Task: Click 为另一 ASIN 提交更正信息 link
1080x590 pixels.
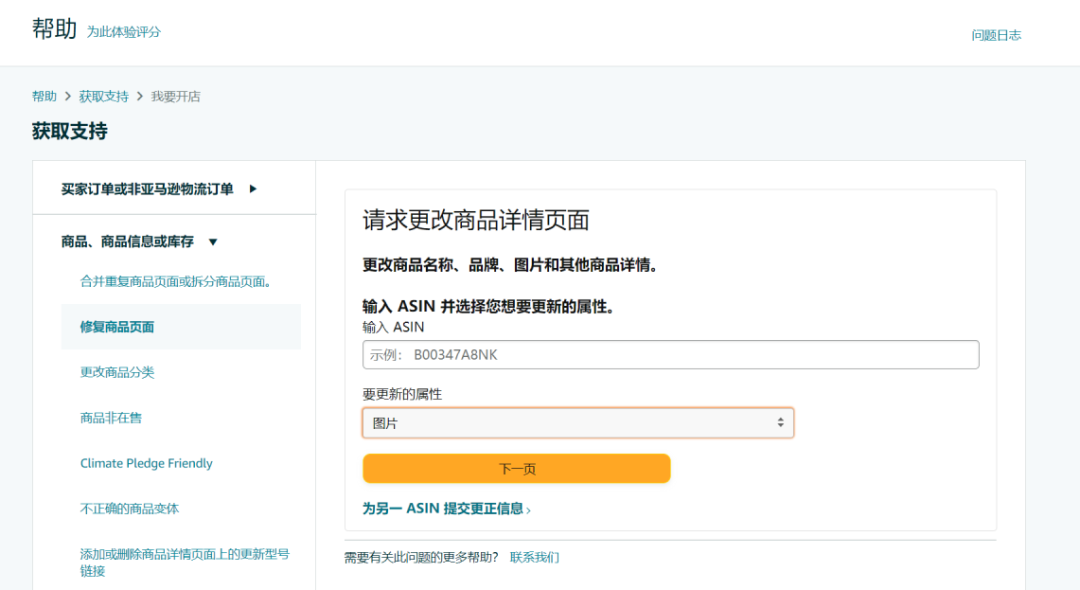Action: point(446,509)
